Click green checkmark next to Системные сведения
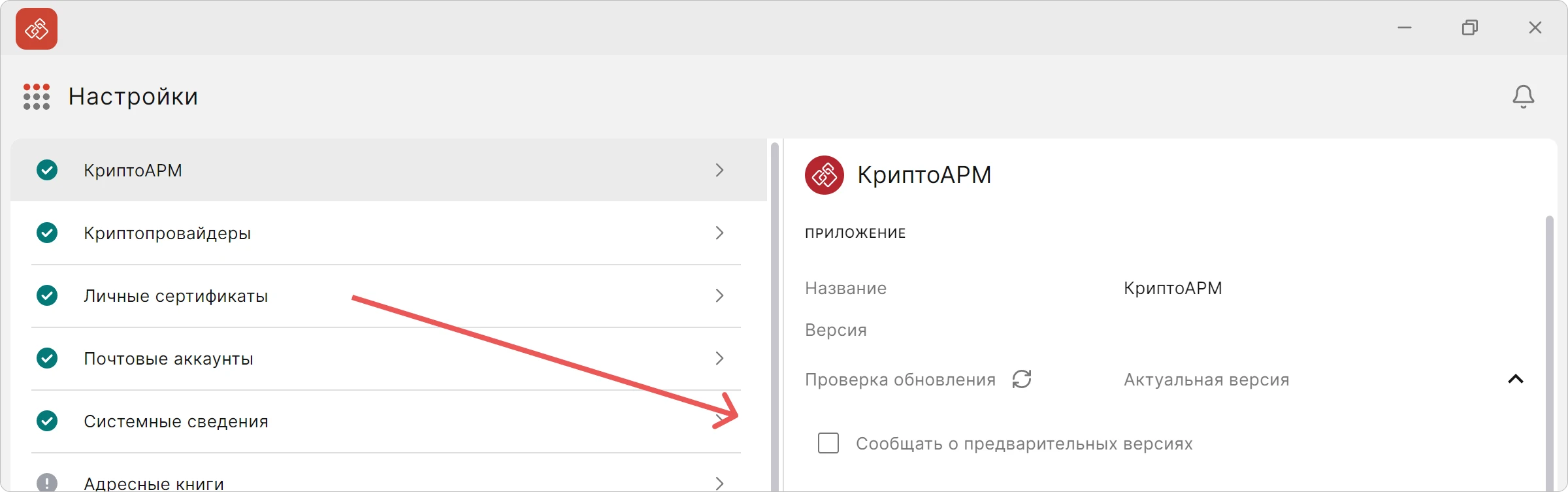Image resolution: width=1568 pixels, height=492 pixels. click(x=47, y=421)
